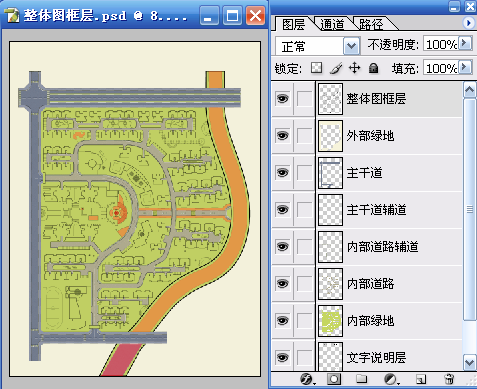
Task: Select layer named 内部道路
Action: [370, 284]
